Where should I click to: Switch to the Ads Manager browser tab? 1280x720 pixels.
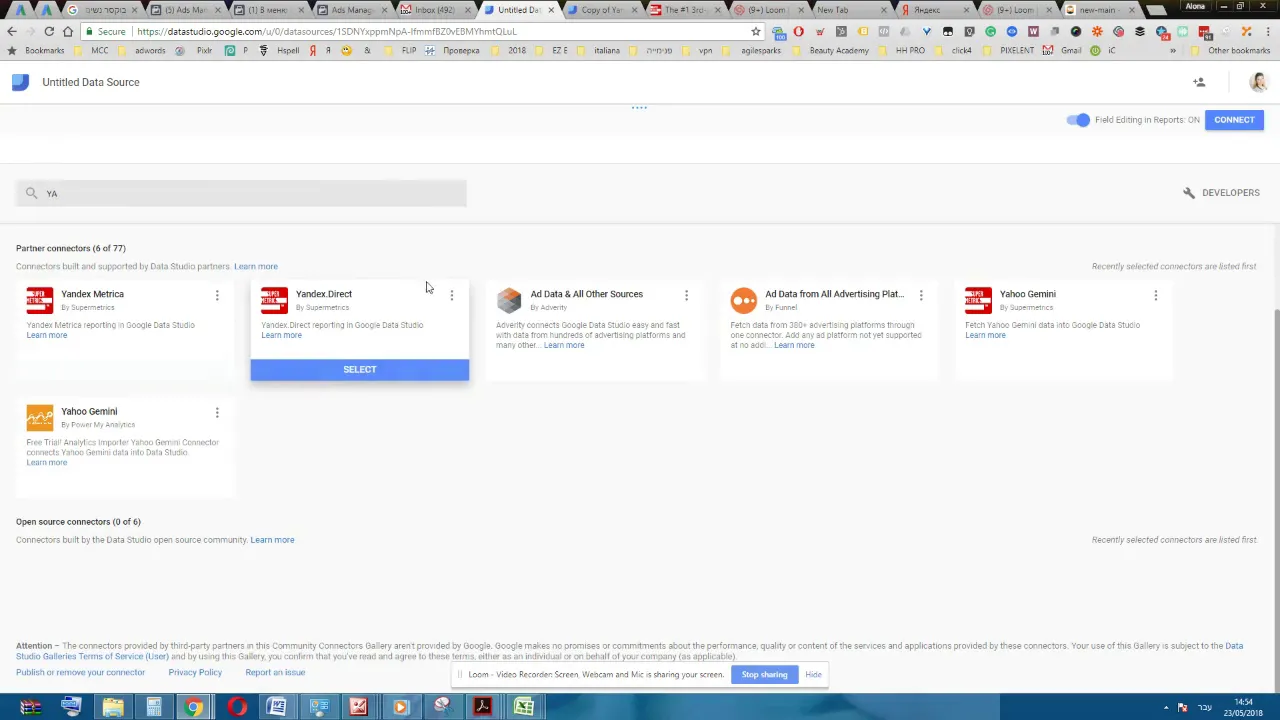click(x=351, y=10)
